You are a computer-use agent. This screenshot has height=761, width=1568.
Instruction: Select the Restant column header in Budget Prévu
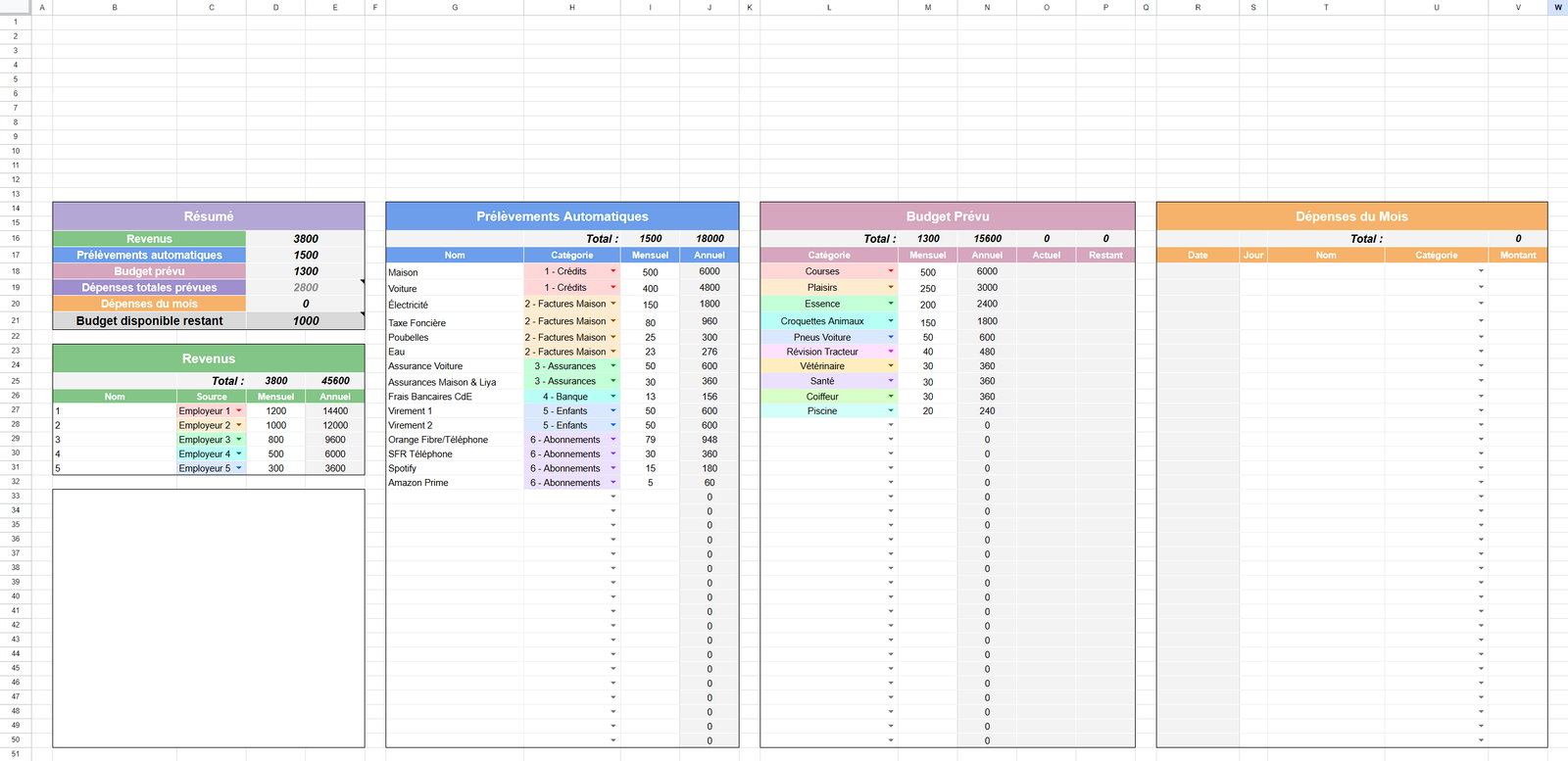(x=1105, y=255)
